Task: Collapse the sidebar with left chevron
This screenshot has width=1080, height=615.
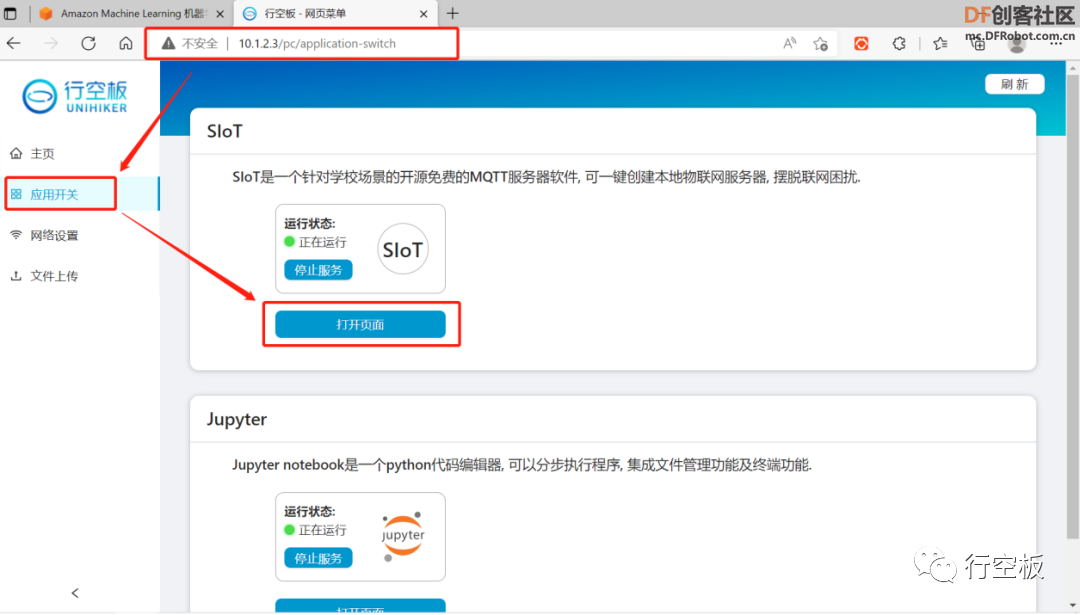Action: [75, 593]
